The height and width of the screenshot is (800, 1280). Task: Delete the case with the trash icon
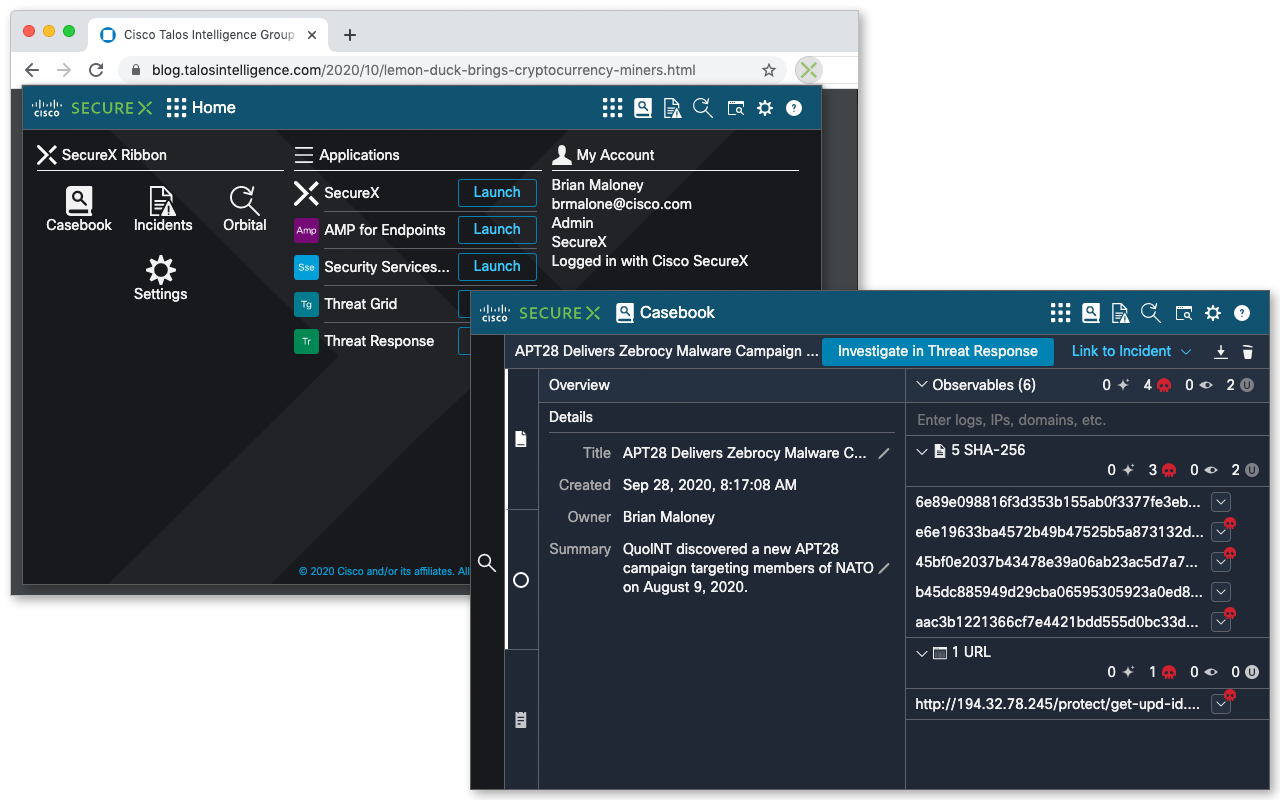[x=1247, y=352]
